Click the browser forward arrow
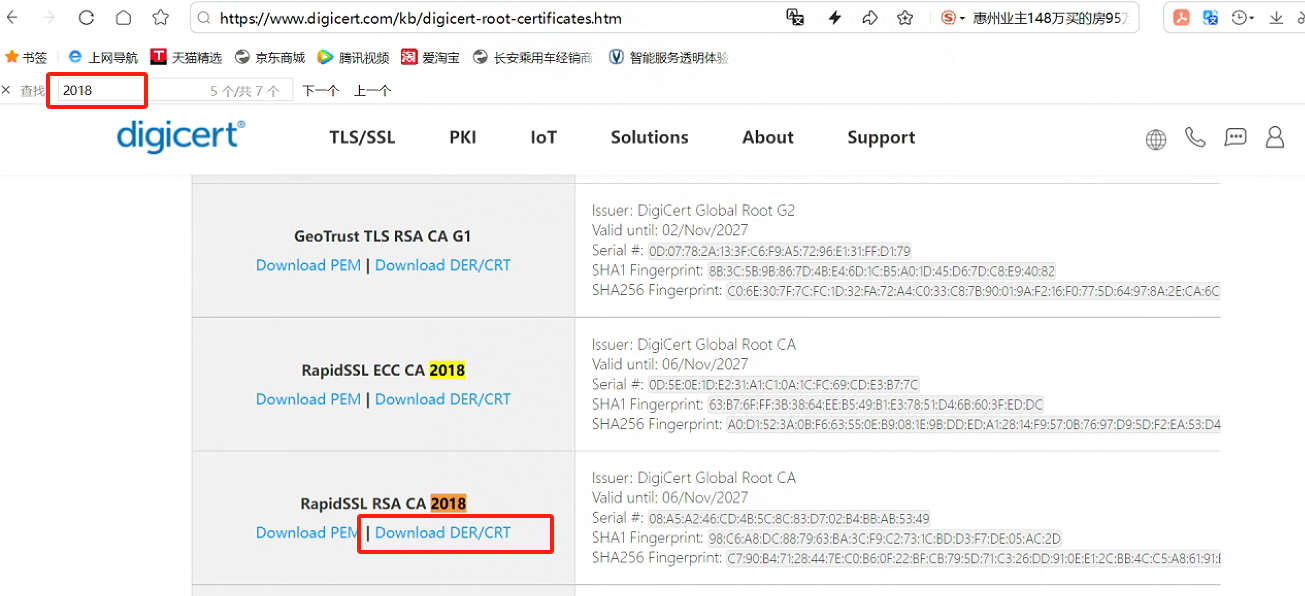This screenshot has width=1305, height=596. click(49, 18)
